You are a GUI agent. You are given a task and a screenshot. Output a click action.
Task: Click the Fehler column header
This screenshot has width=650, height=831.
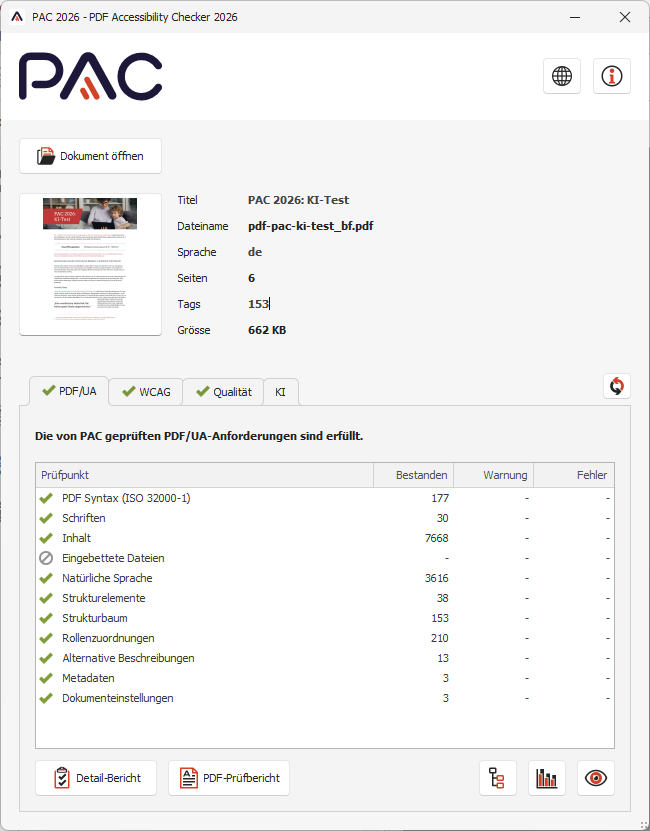click(574, 475)
